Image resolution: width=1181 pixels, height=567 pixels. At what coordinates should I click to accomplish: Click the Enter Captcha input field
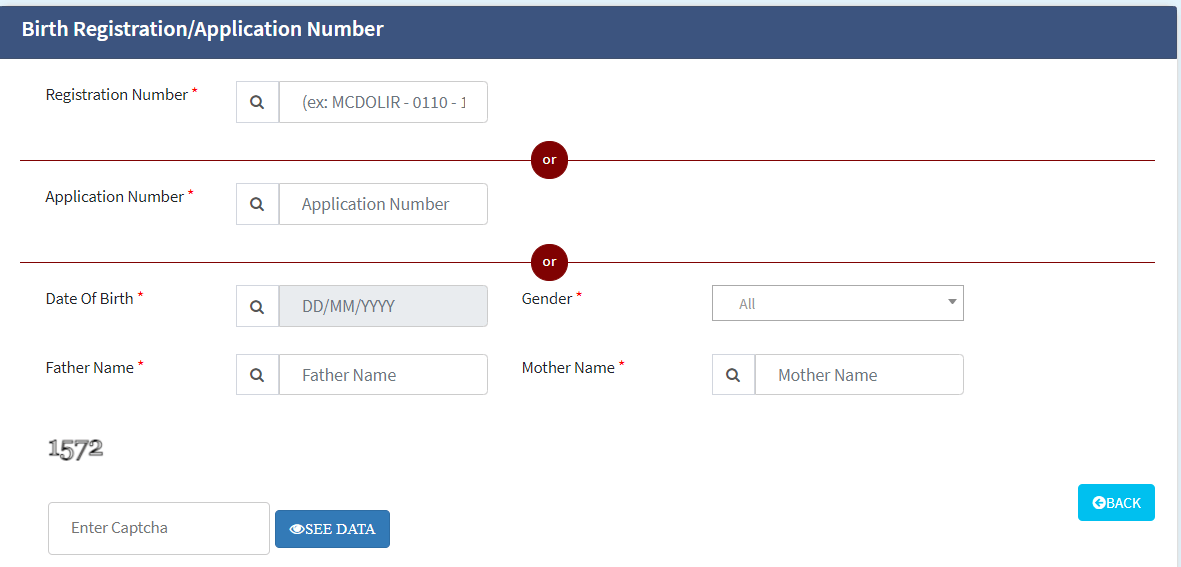[x=159, y=528]
